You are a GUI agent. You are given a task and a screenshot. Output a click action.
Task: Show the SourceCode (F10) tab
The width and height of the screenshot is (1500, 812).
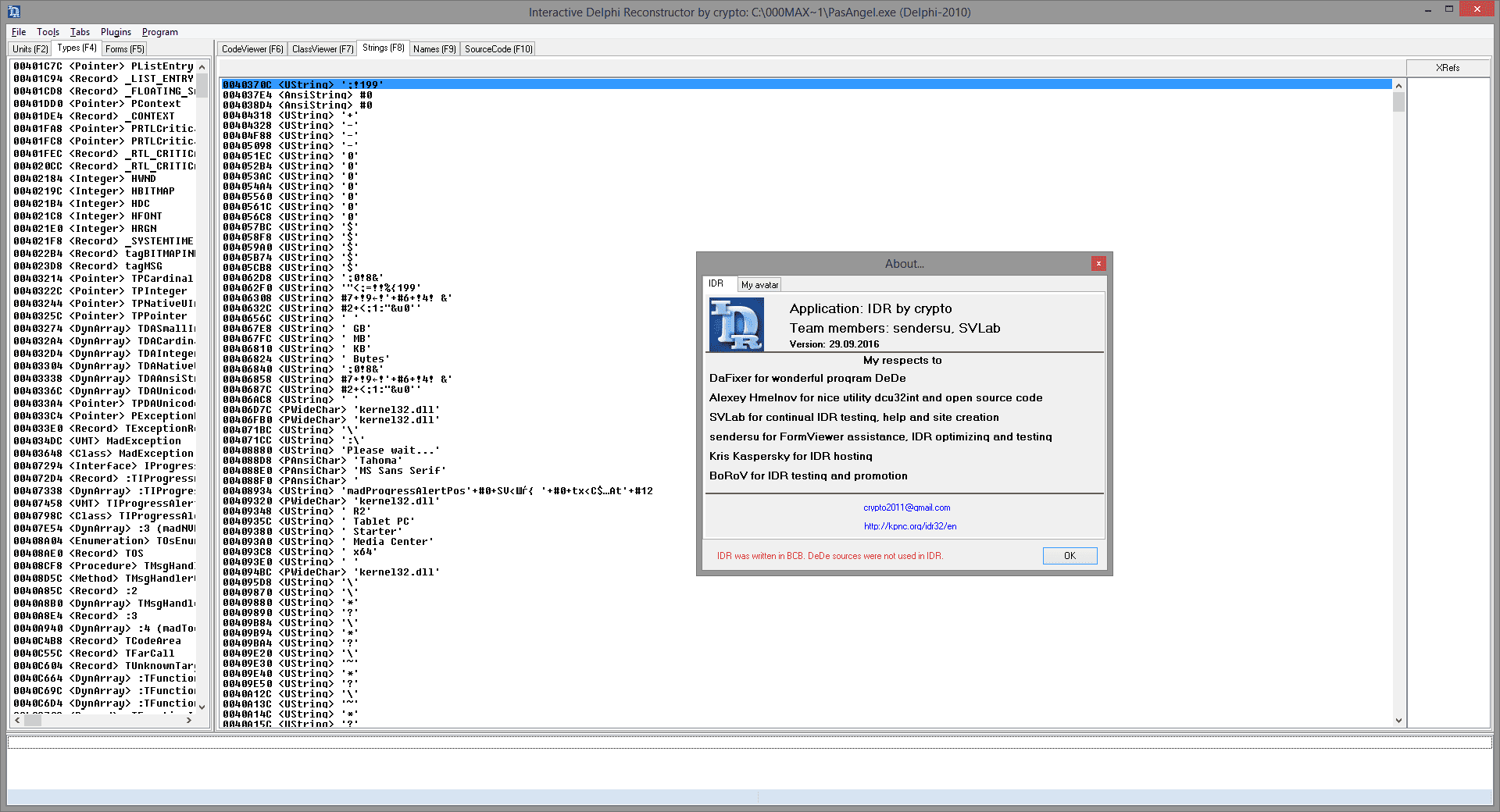tap(498, 49)
